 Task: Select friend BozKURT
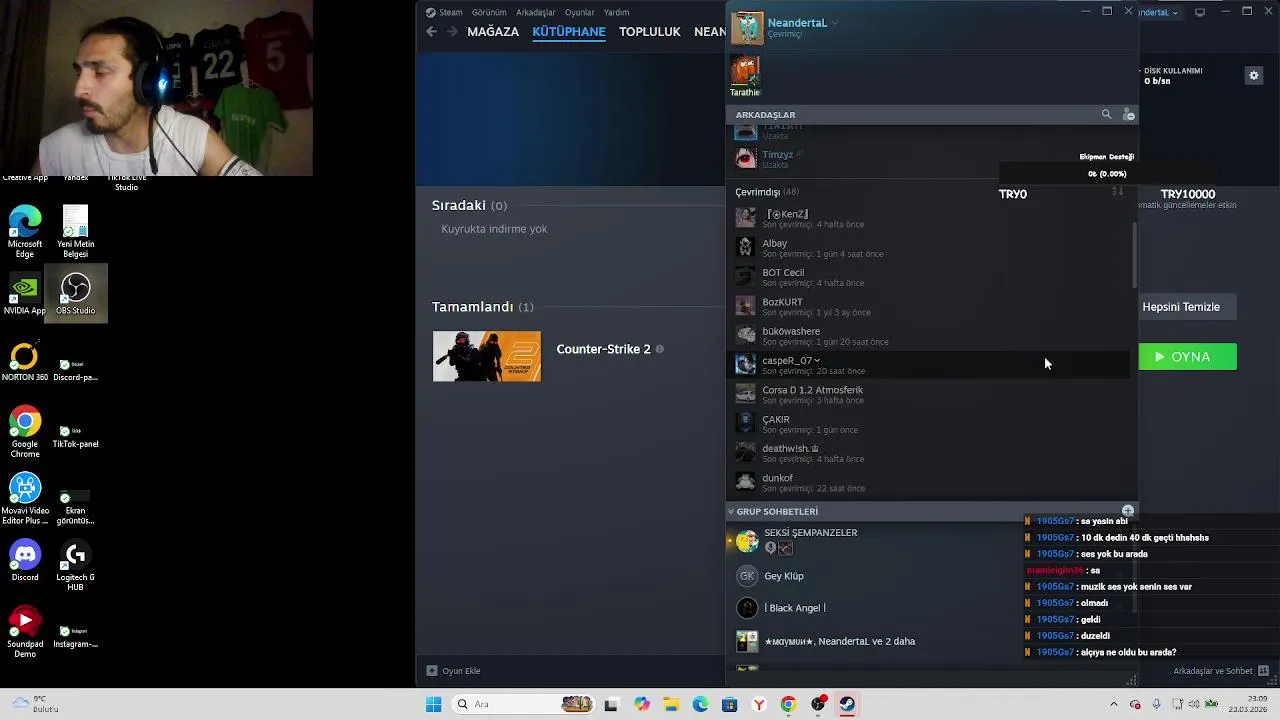pyautogui.click(x=930, y=307)
